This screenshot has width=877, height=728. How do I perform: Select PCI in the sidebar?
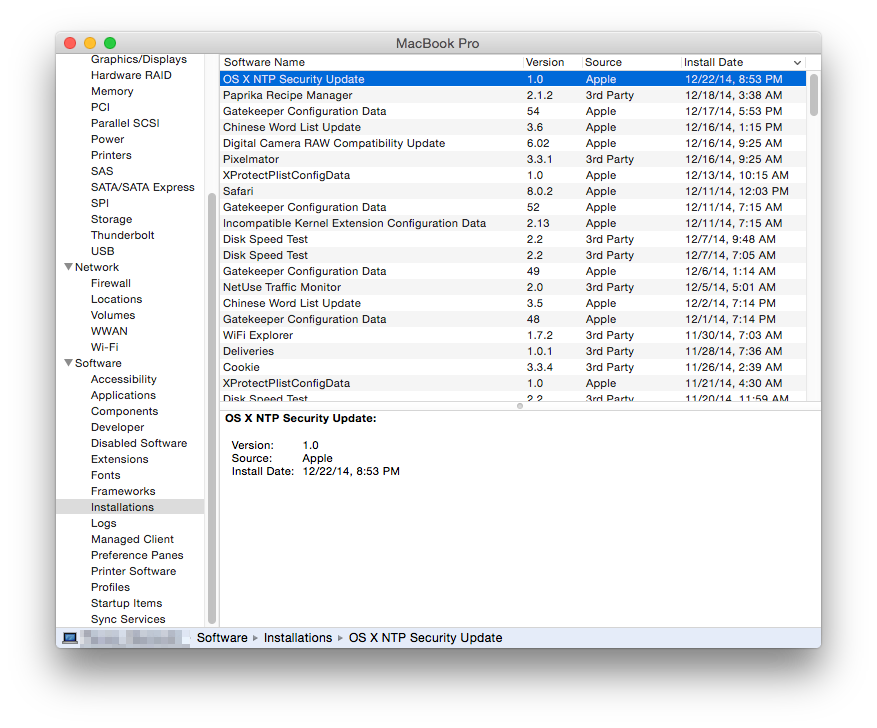click(100, 107)
